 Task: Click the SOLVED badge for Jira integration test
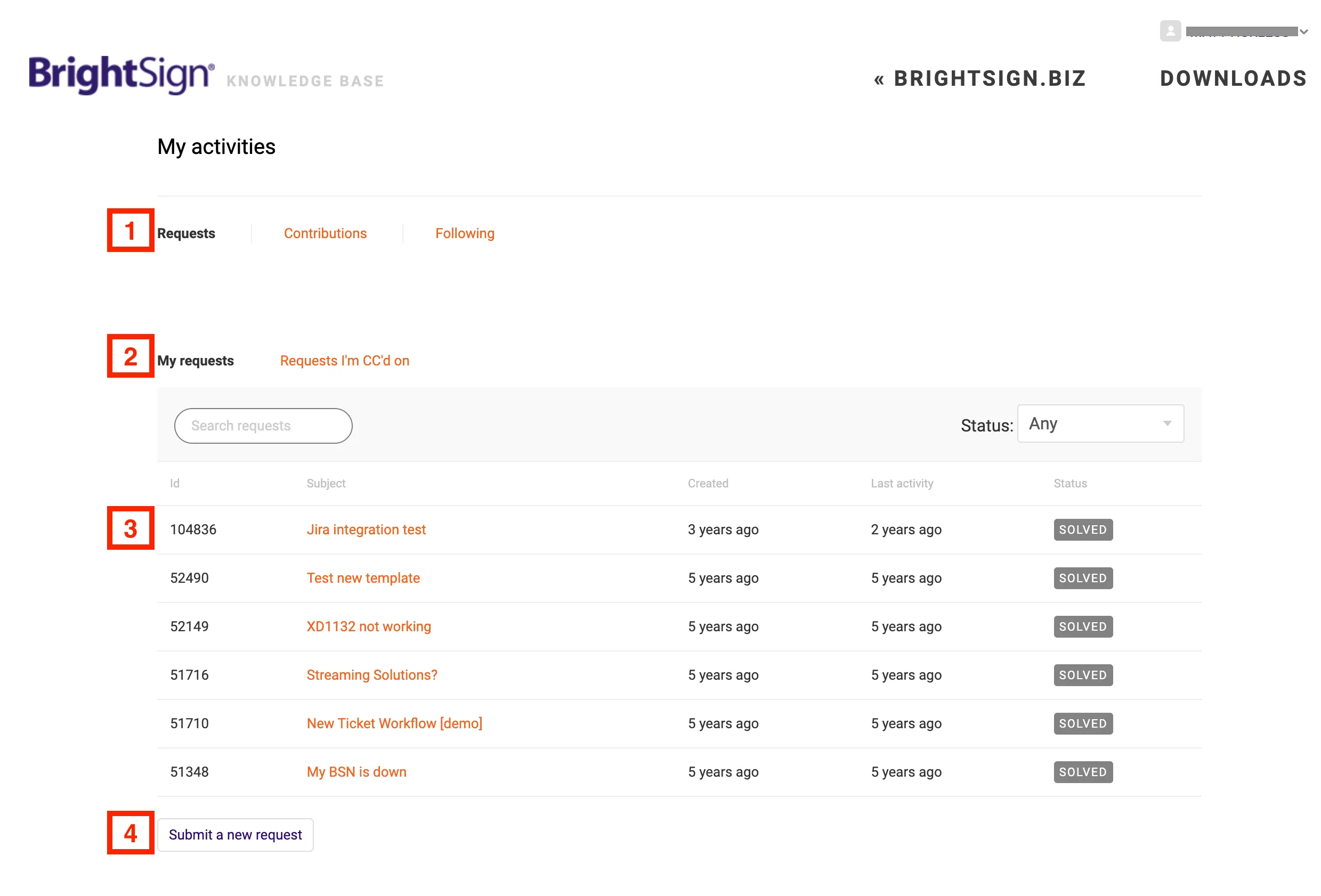(x=1083, y=530)
